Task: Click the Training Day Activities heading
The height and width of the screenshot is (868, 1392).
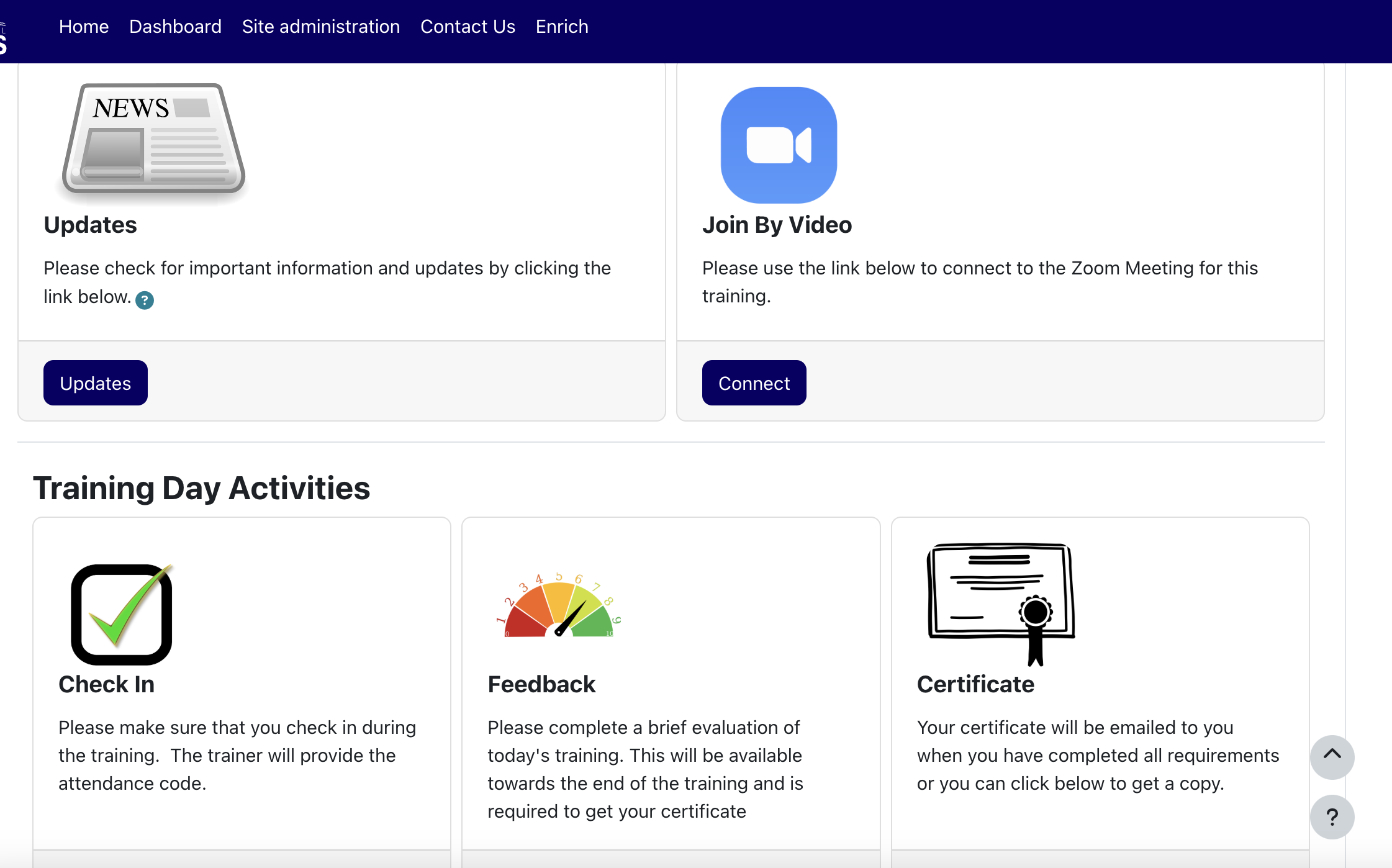Action: pyautogui.click(x=201, y=488)
